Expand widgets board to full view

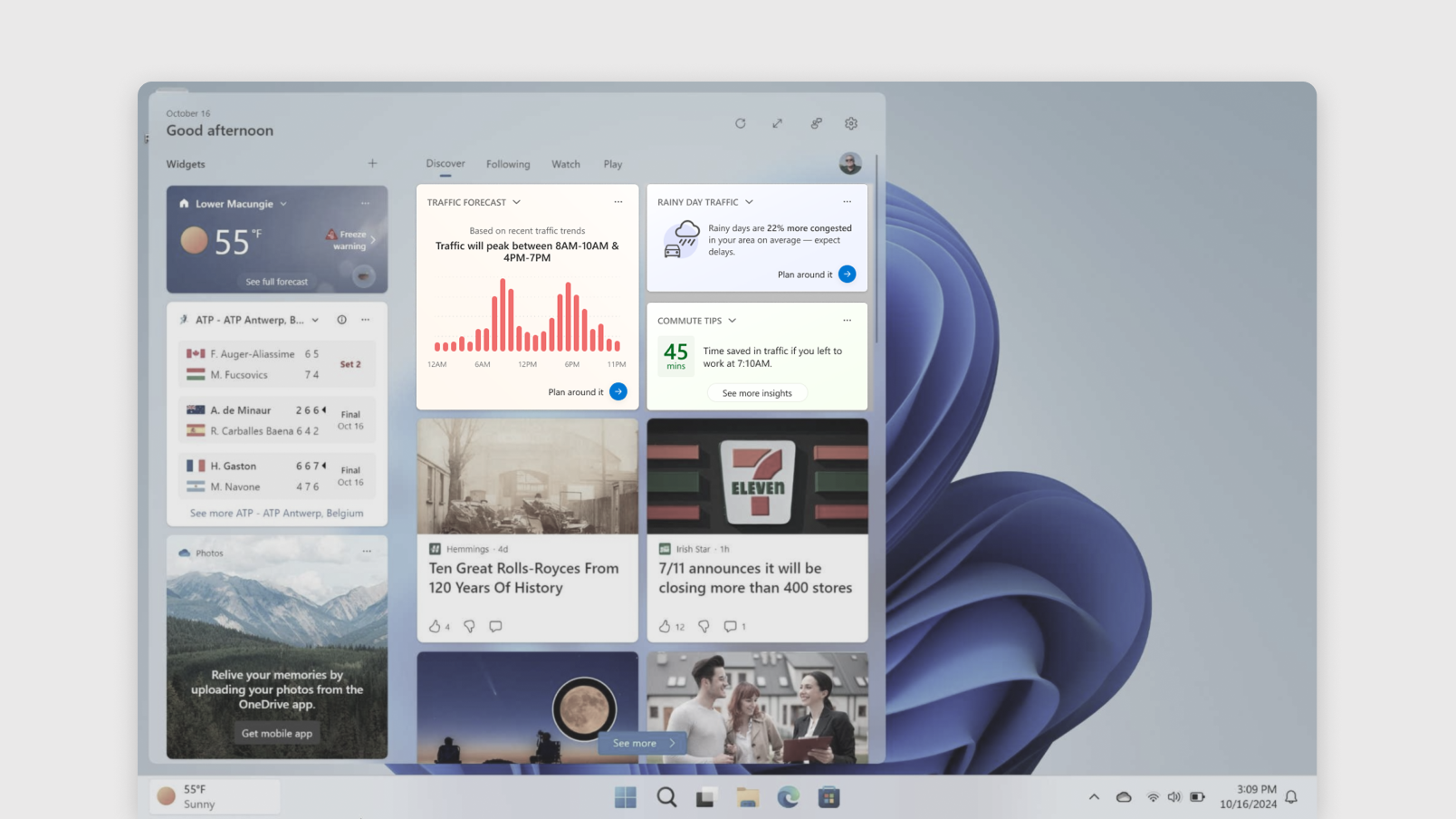click(777, 123)
